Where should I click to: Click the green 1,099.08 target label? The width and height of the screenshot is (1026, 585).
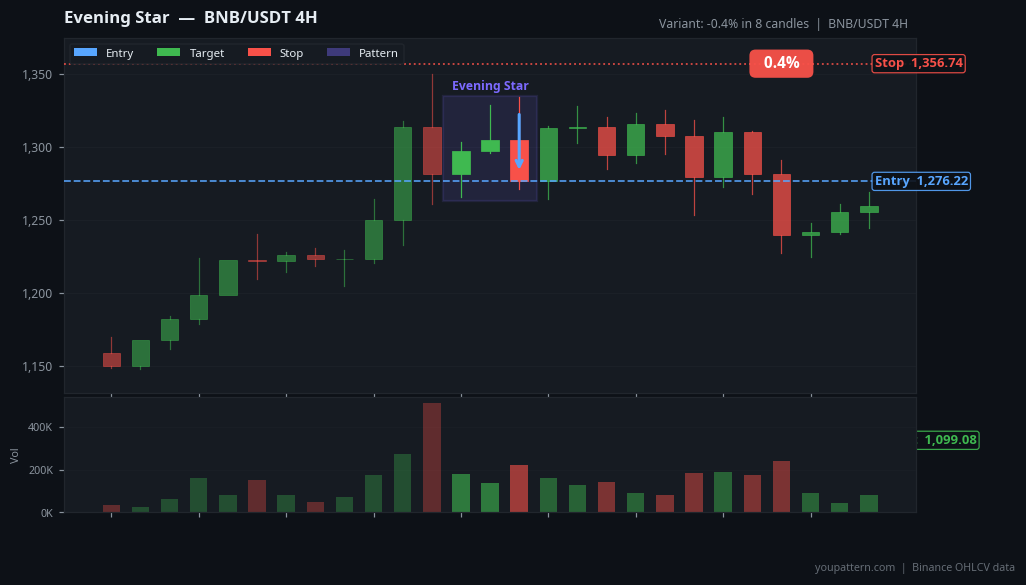[949, 440]
